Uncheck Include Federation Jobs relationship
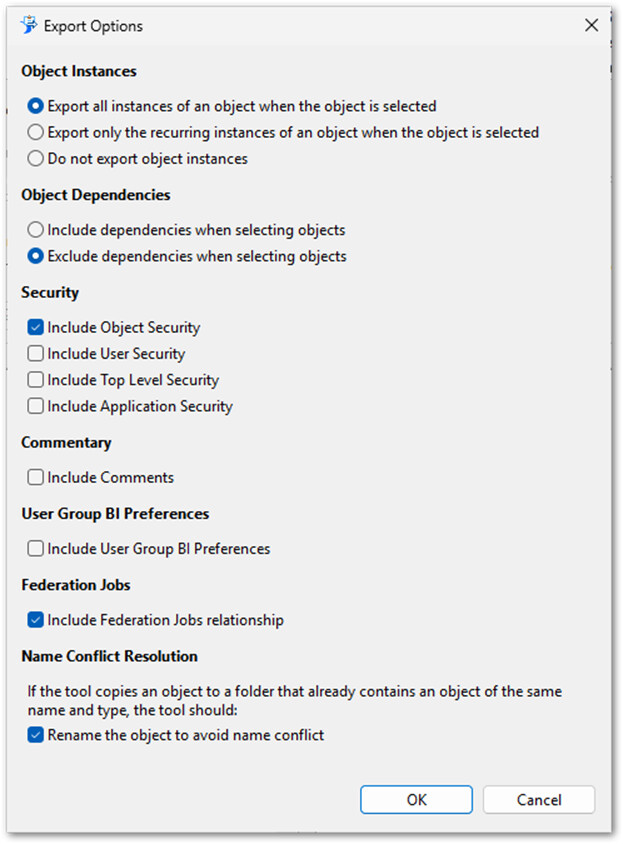The width and height of the screenshot is (623, 844). (37, 620)
